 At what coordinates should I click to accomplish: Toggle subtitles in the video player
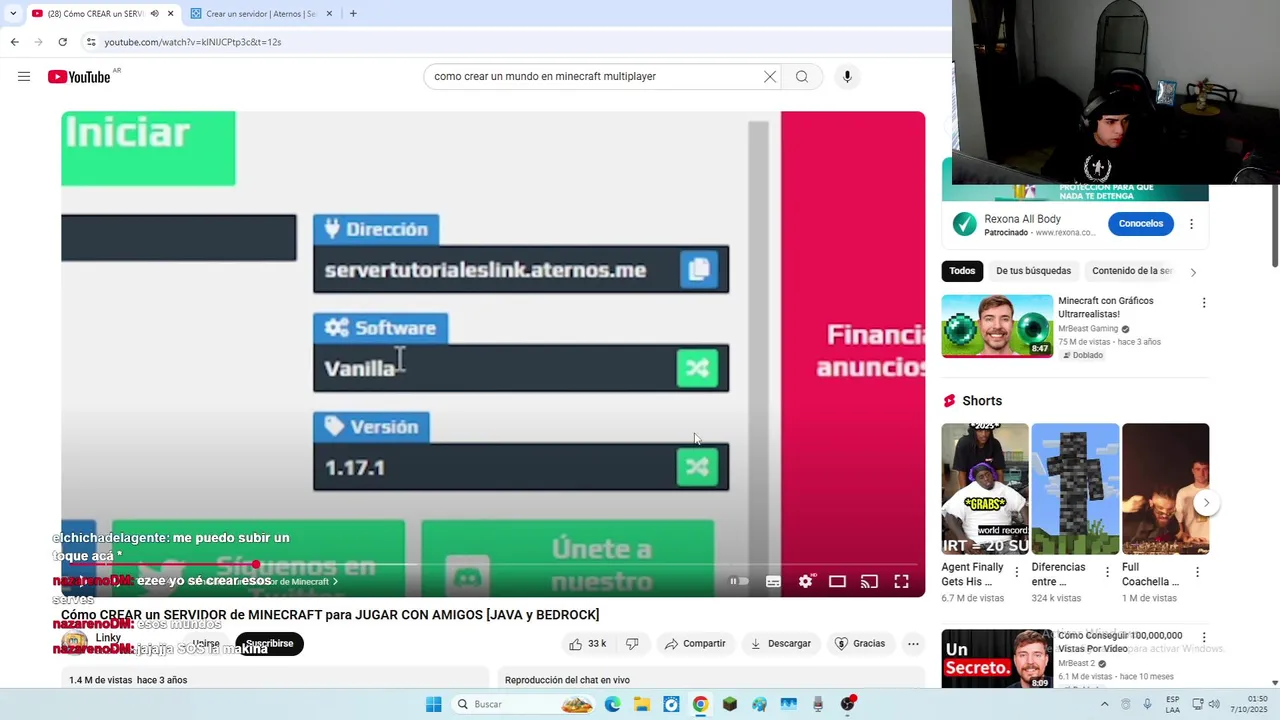[x=773, y=581]
